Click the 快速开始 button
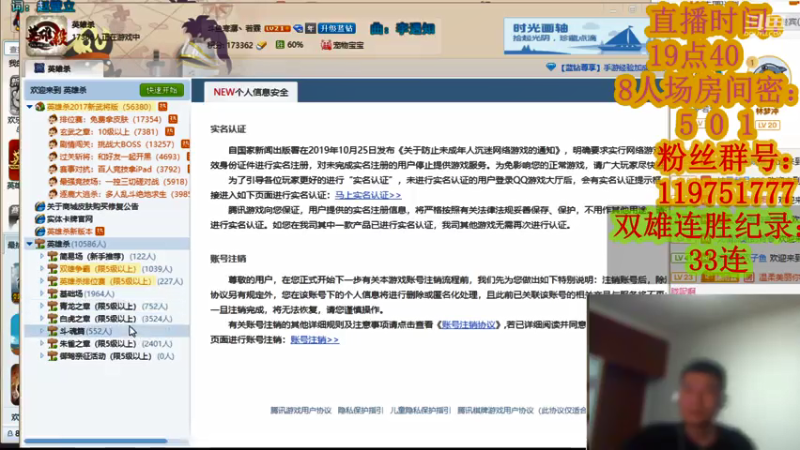The width and height of the screenshot is (800, 450). coord(162,90)
